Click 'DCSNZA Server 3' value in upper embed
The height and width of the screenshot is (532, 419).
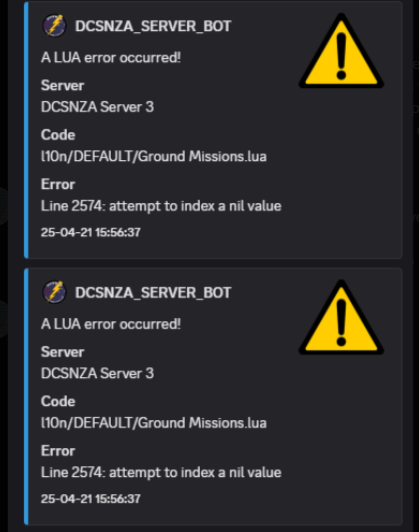[x=97, y=107]
